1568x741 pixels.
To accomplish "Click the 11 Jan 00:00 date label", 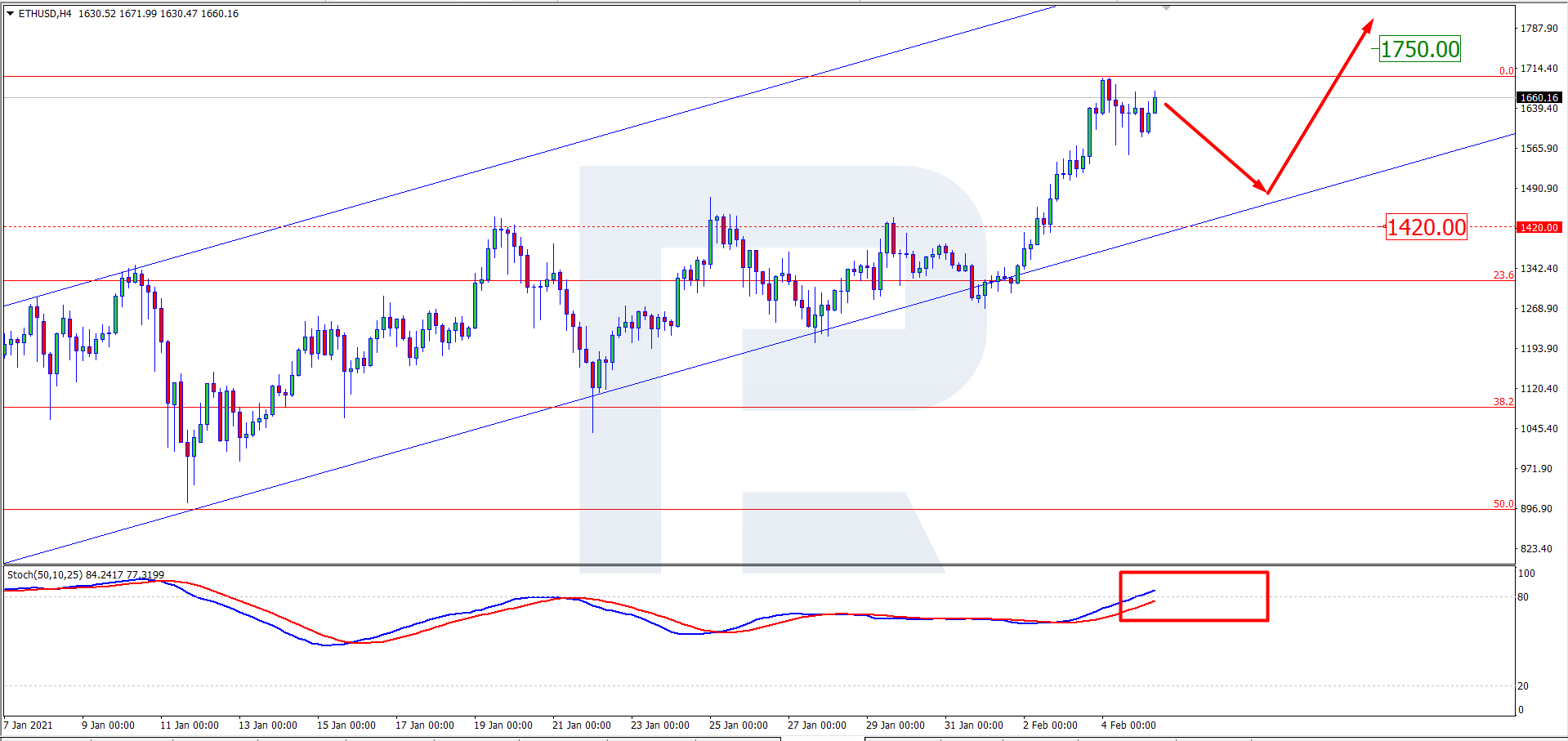I will click(x=190, y=725).
